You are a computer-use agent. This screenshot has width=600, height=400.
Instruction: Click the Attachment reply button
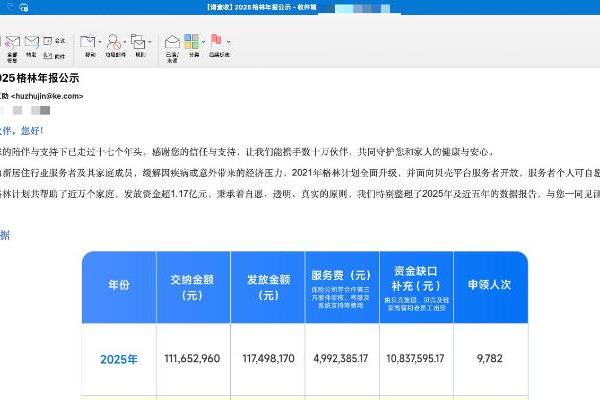click(x=54, y=56)
